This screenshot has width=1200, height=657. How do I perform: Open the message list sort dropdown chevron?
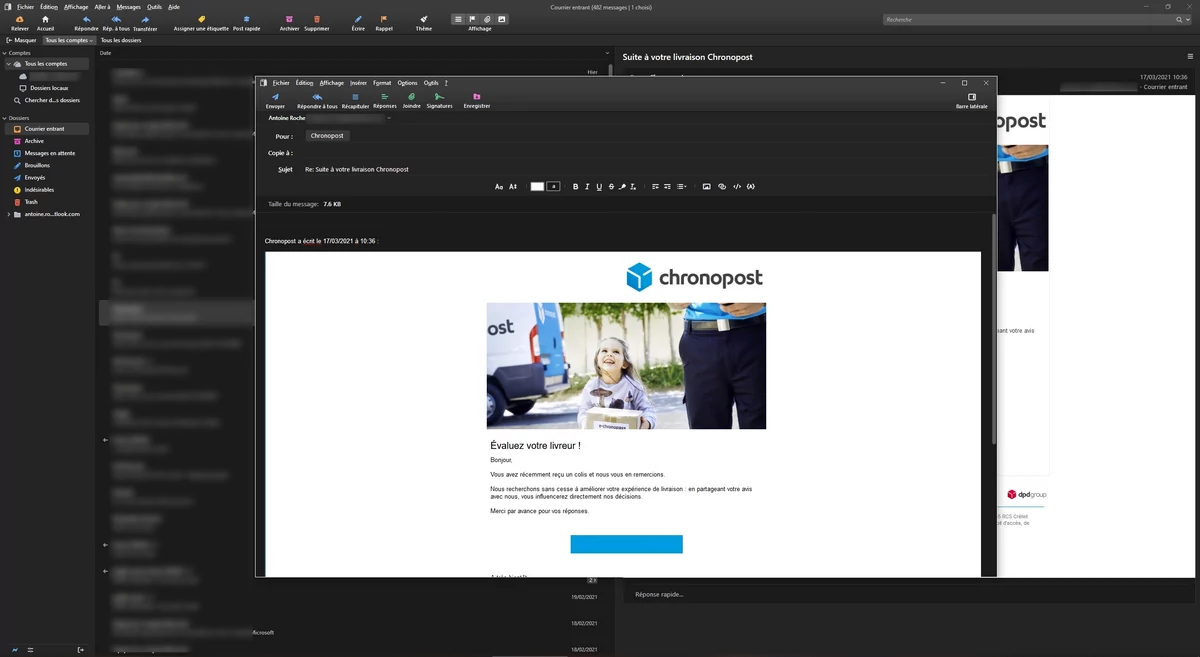(607, 53)
